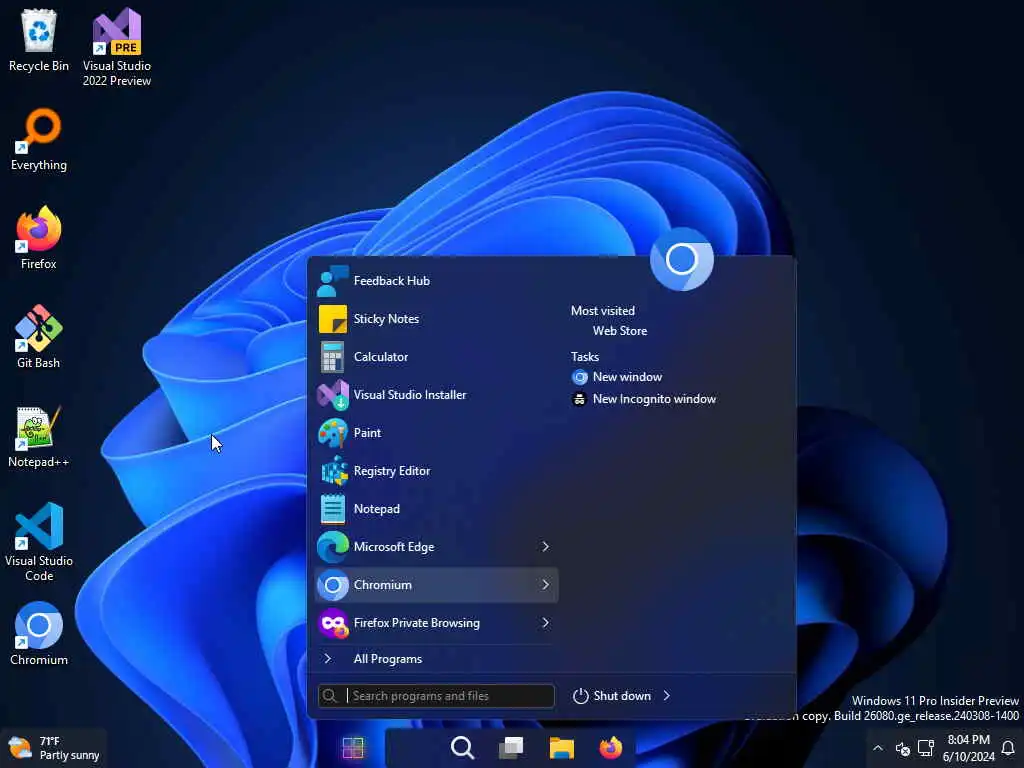
Task: Select Git Bash desktop shortcut
Action: coord(39,337)
